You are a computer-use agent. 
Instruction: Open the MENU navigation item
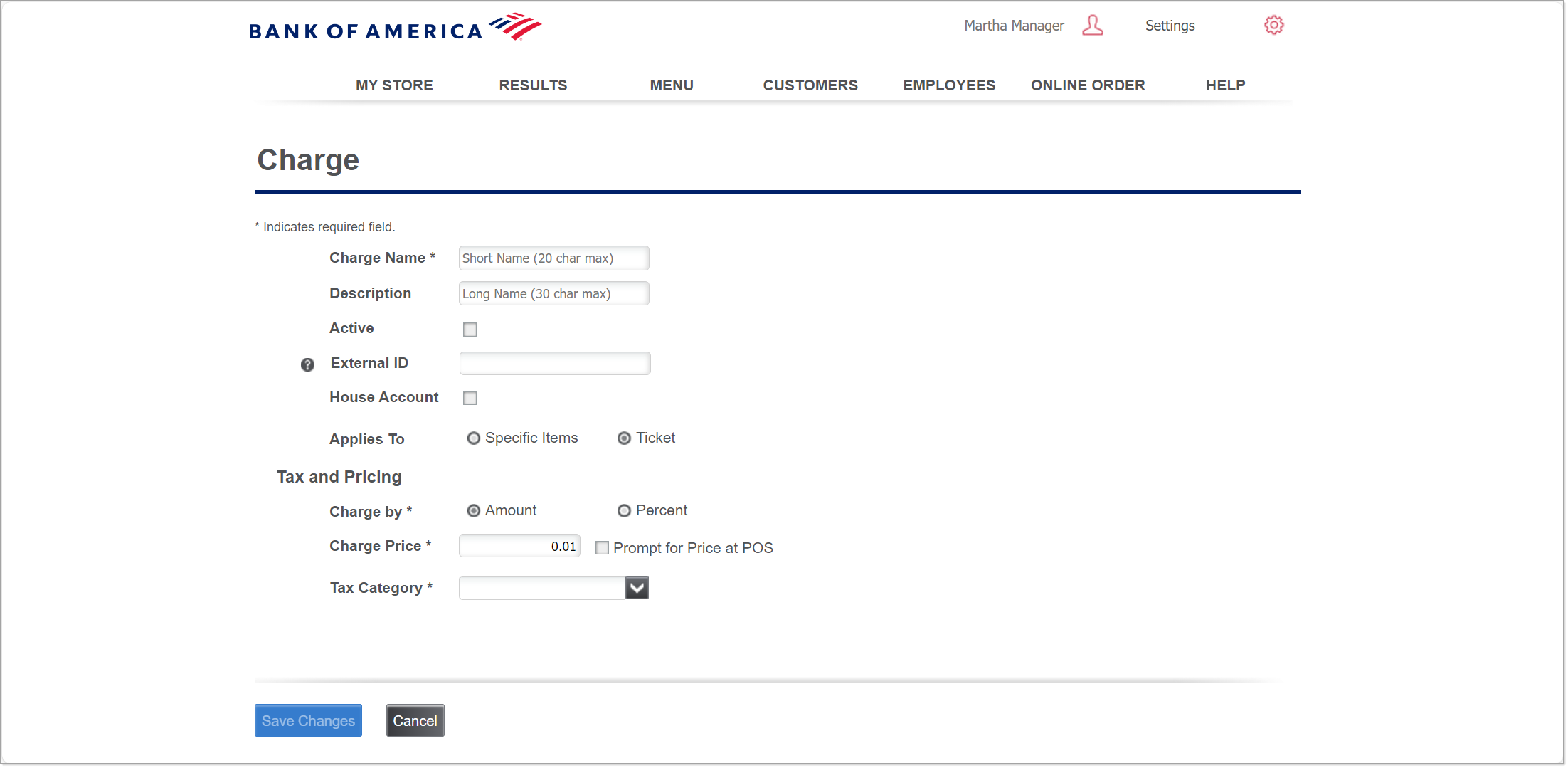(672, 85)
